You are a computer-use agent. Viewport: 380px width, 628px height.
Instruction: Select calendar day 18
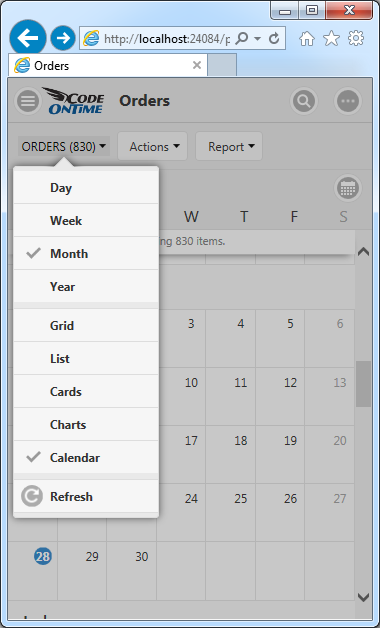click(231, 455)
